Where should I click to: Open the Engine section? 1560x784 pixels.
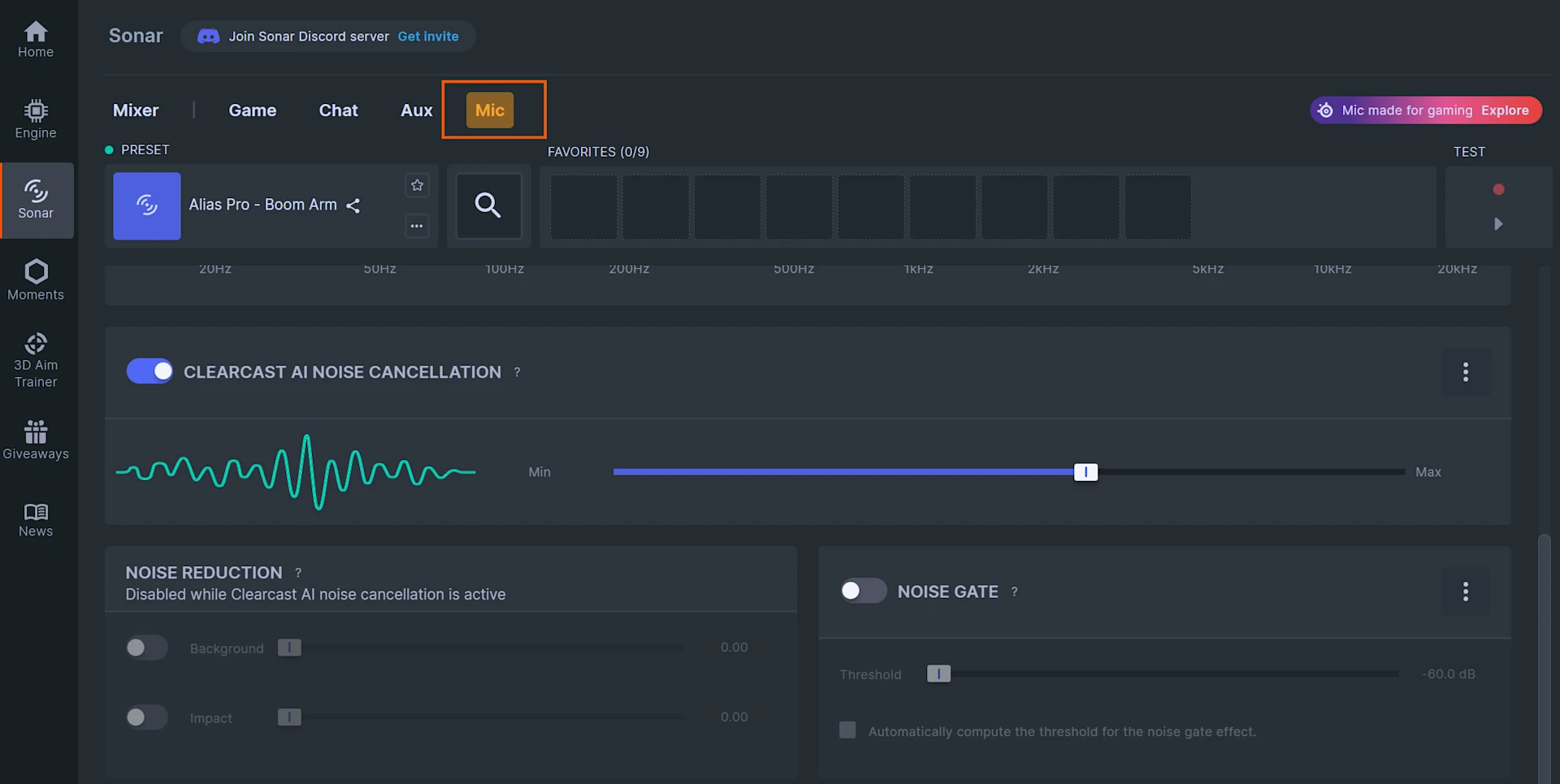coord(36,119)
